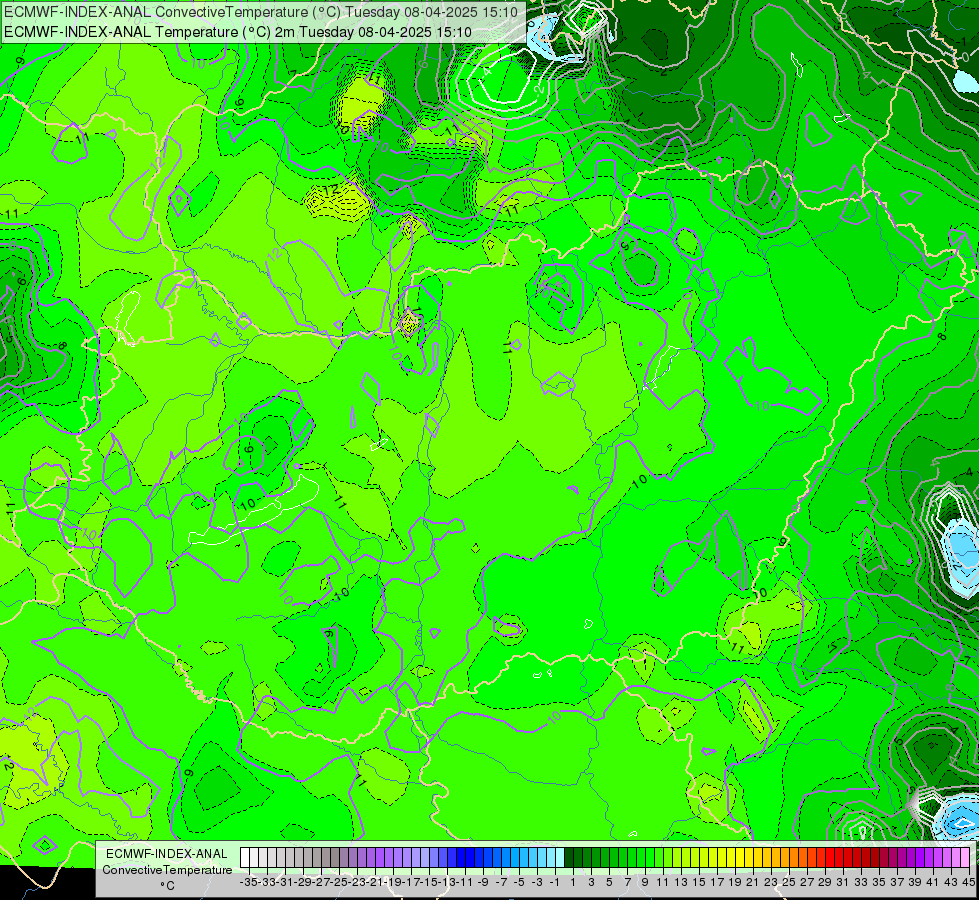Select the pale pink last swatch in color scale
Image resolution: width=979 pixels, height=900 pixels.
coord(965,858)
